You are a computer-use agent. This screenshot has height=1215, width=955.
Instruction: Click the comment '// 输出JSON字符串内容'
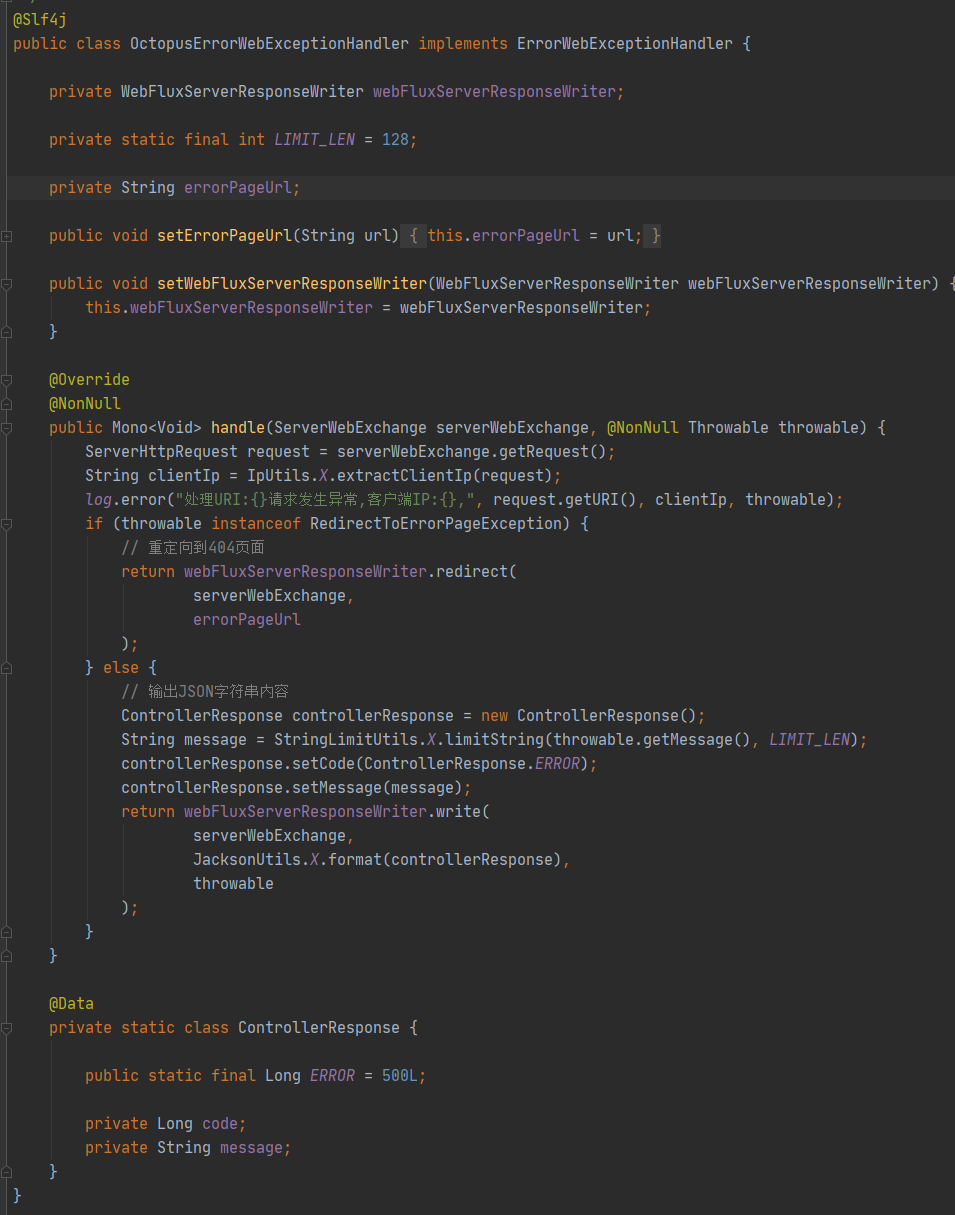click(x=205, y=692)
